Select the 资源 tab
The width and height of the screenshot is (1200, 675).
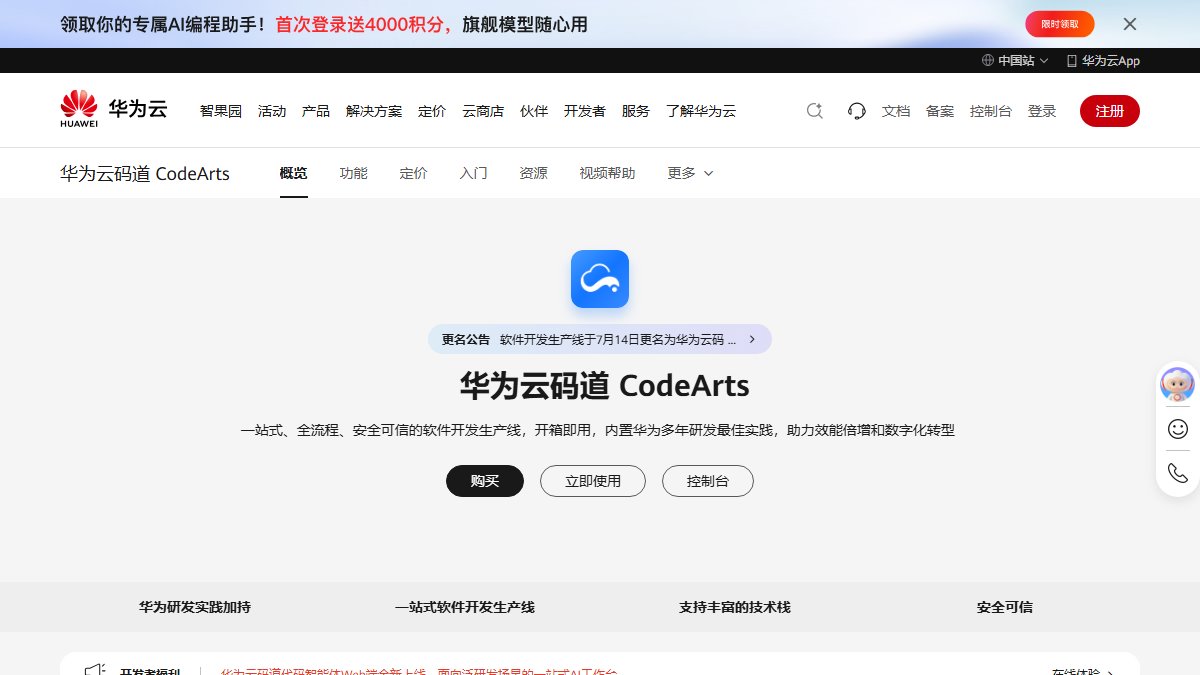pos(534,173)
